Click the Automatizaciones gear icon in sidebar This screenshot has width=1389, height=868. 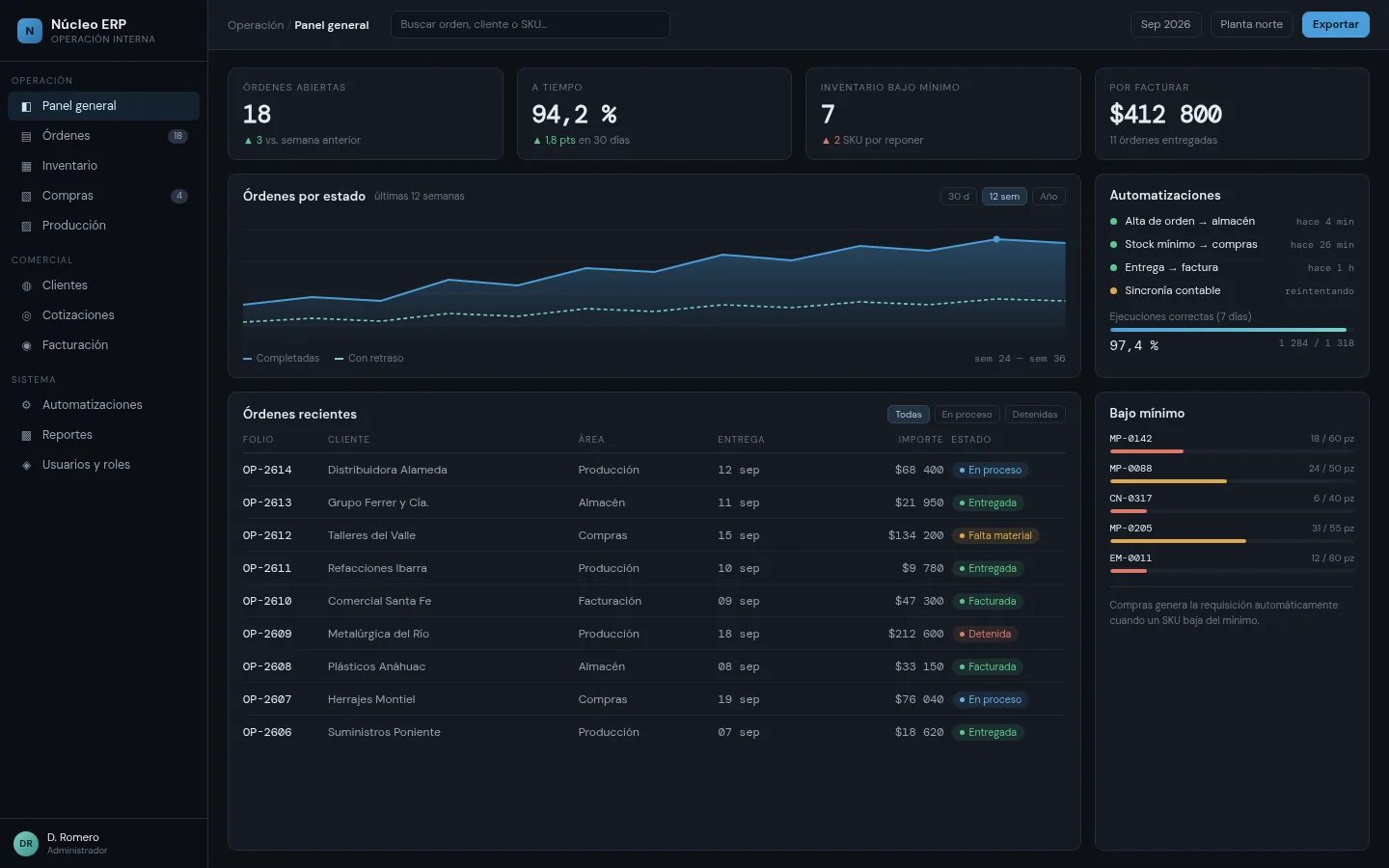point(26,405)
